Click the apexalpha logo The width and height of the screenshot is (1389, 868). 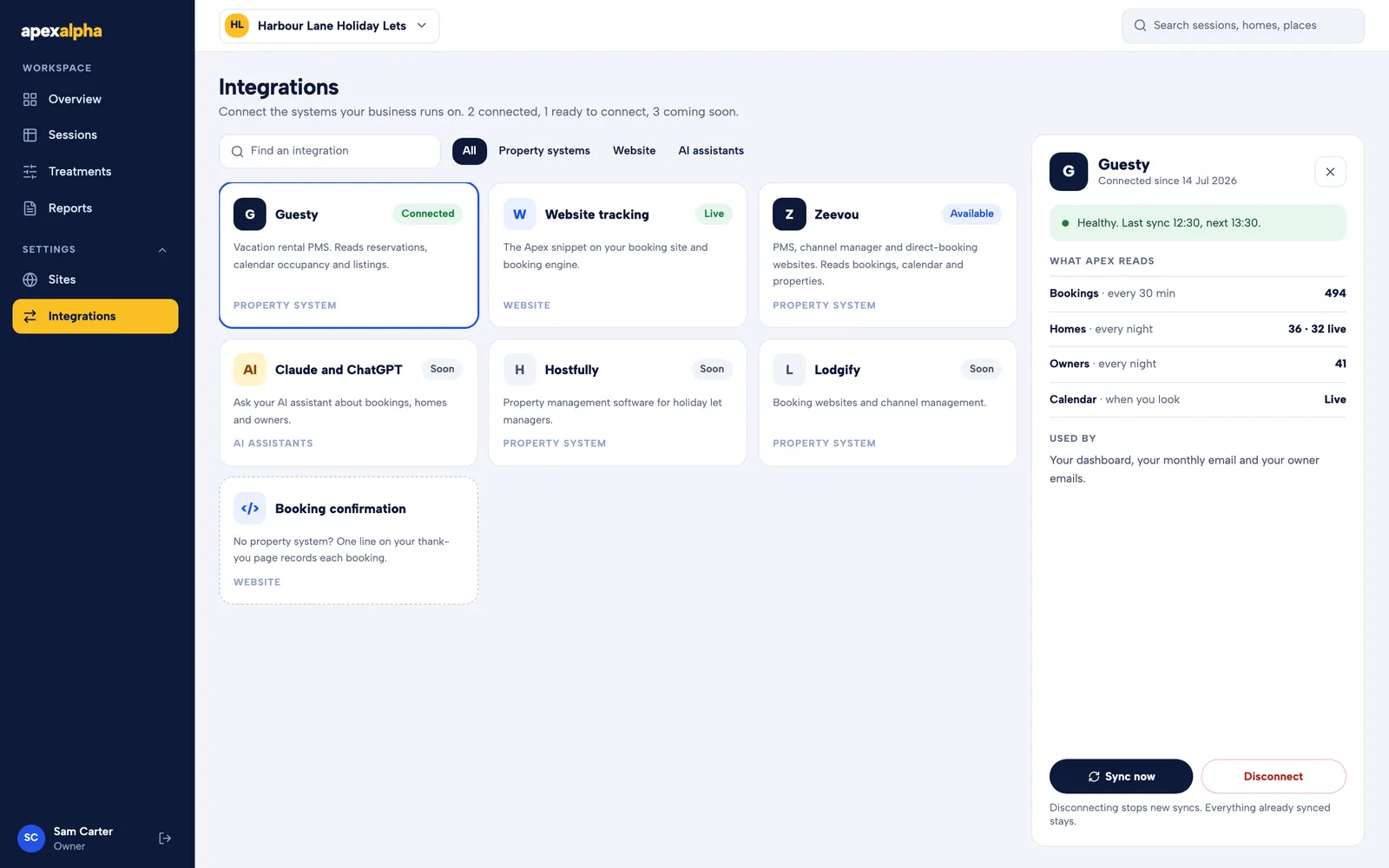tap(61, 31)
